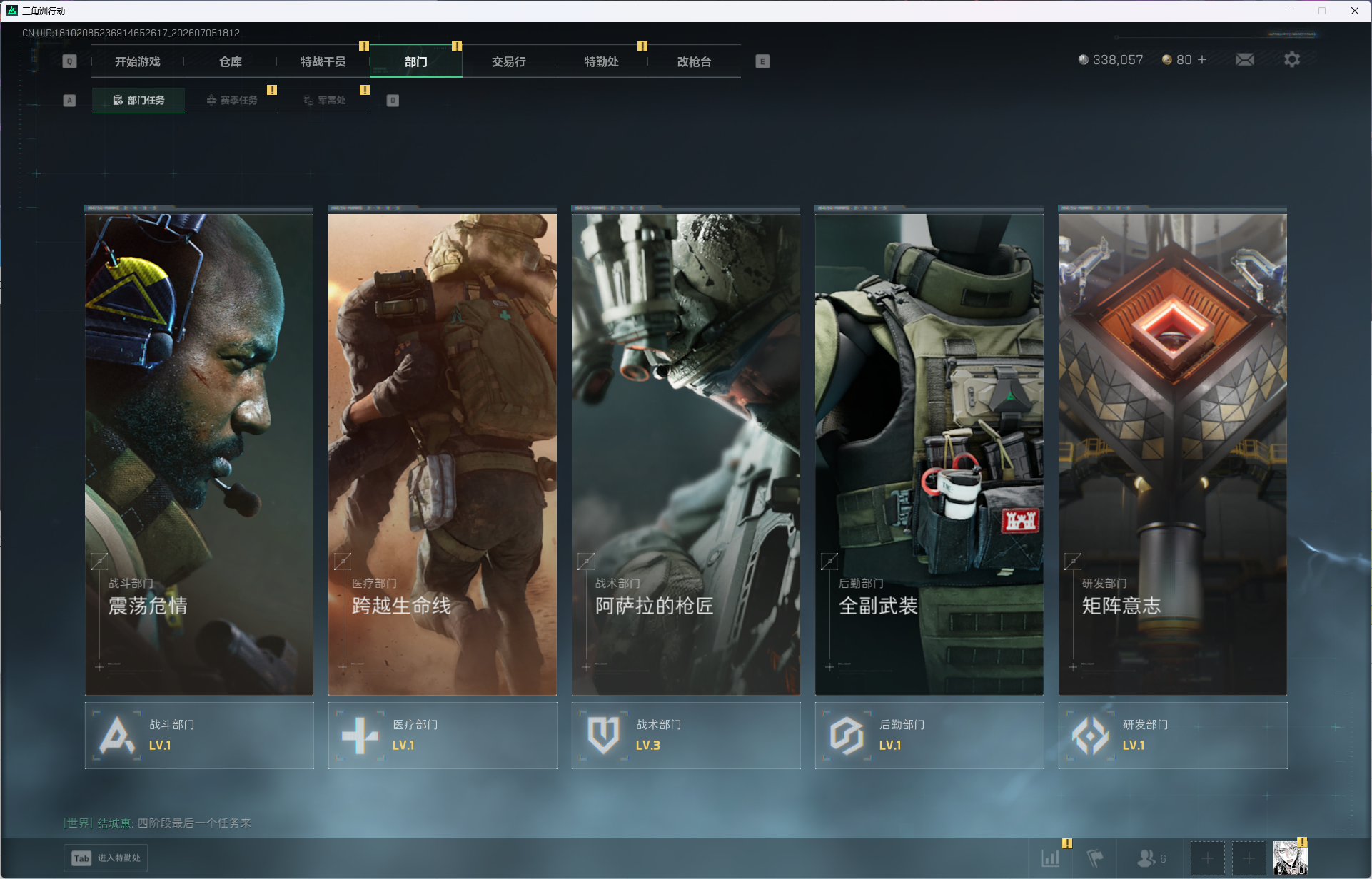Click the 研发部门 diamond emblem icon

point(1090,736)
